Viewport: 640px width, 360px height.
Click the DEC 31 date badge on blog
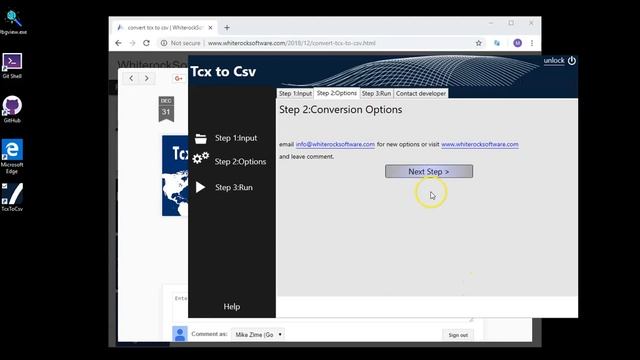166,109
